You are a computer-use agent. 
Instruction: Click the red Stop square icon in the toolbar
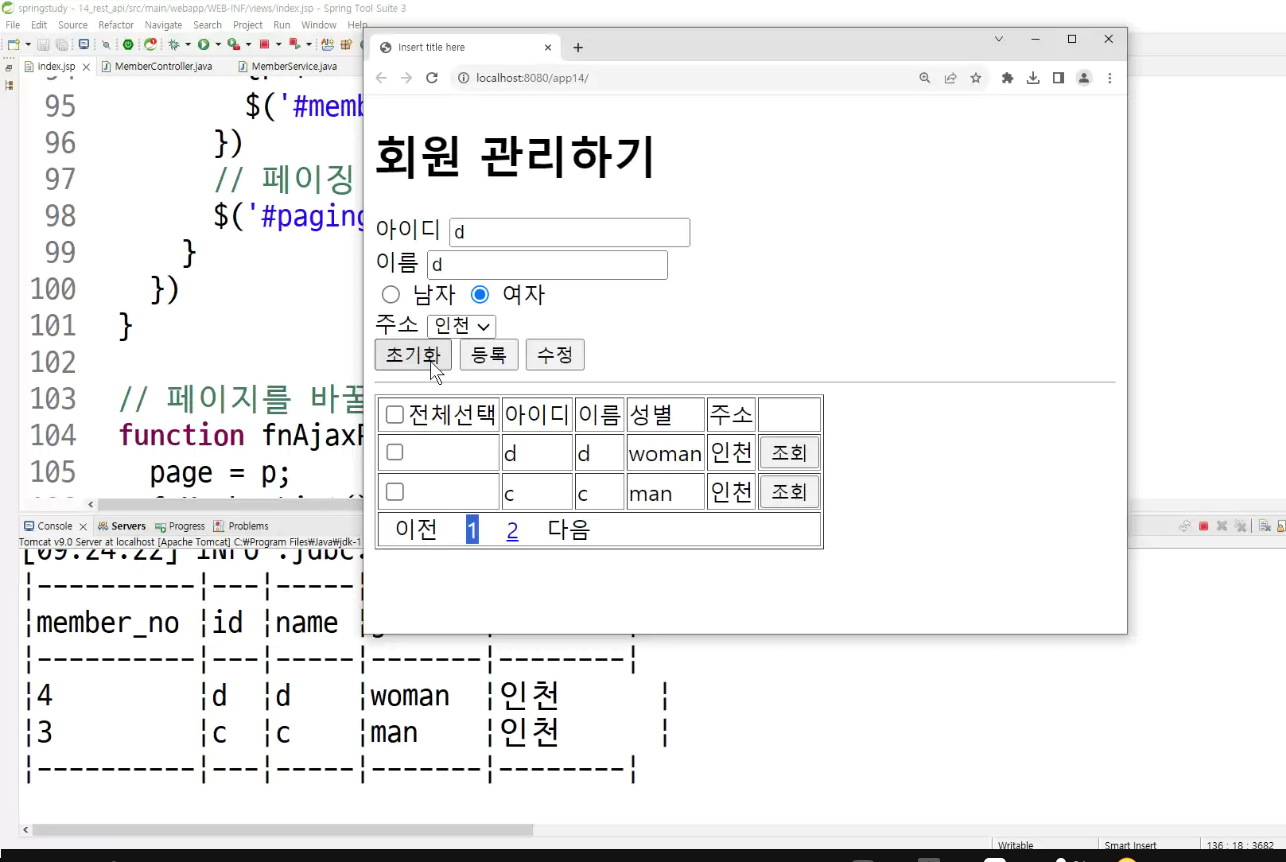[x=264, y=45]
